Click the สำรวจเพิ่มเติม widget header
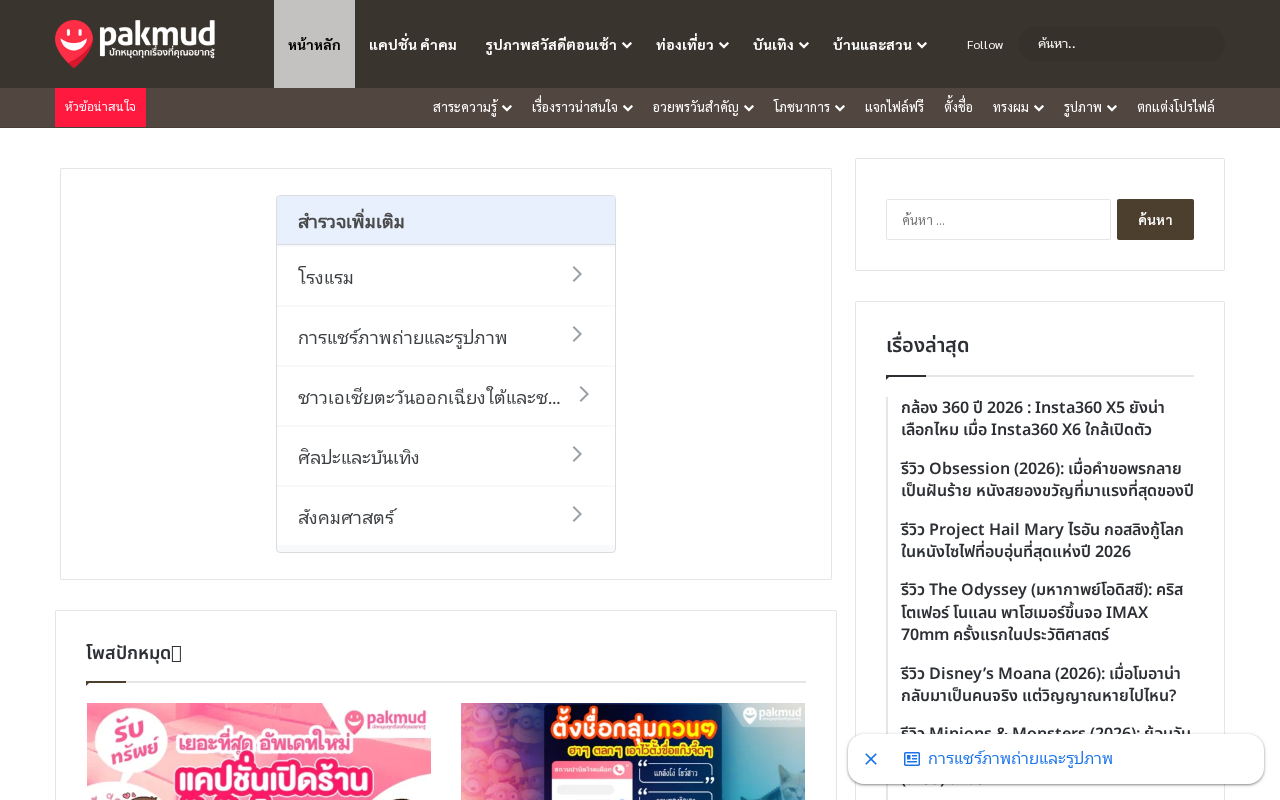Viewport: 1280px width, 800px height. (x=446, y=221)
